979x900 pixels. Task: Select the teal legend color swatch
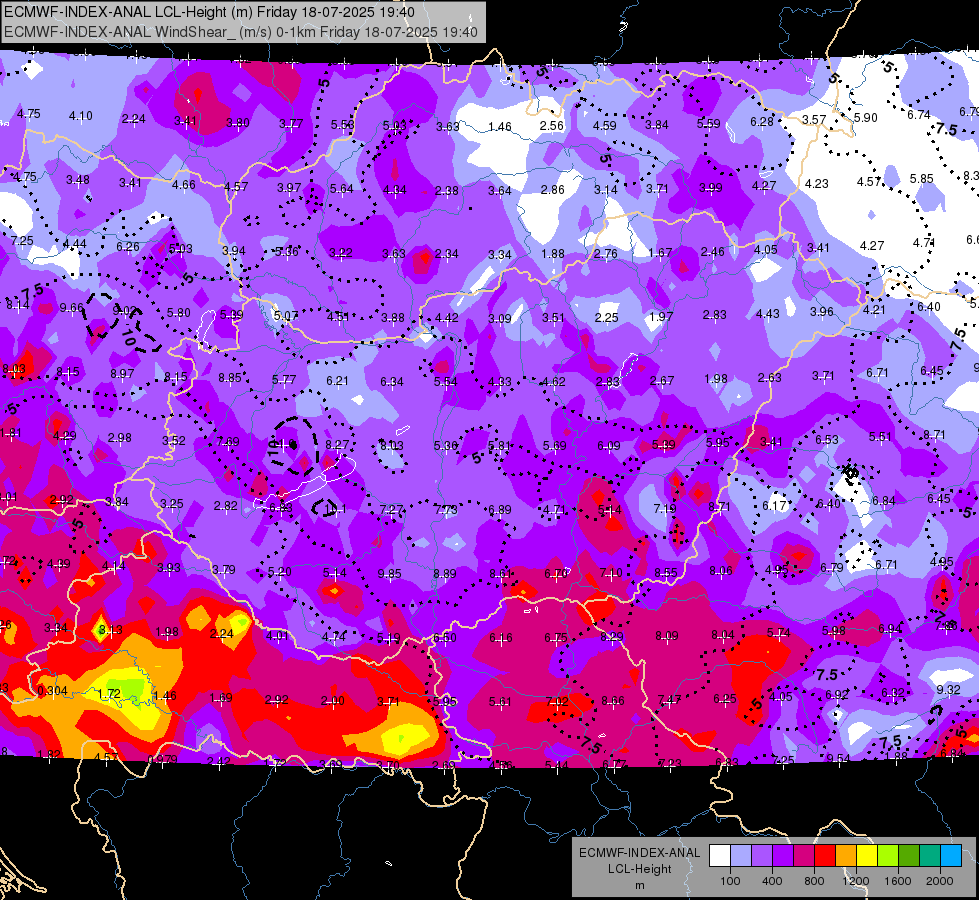(930, 856)
